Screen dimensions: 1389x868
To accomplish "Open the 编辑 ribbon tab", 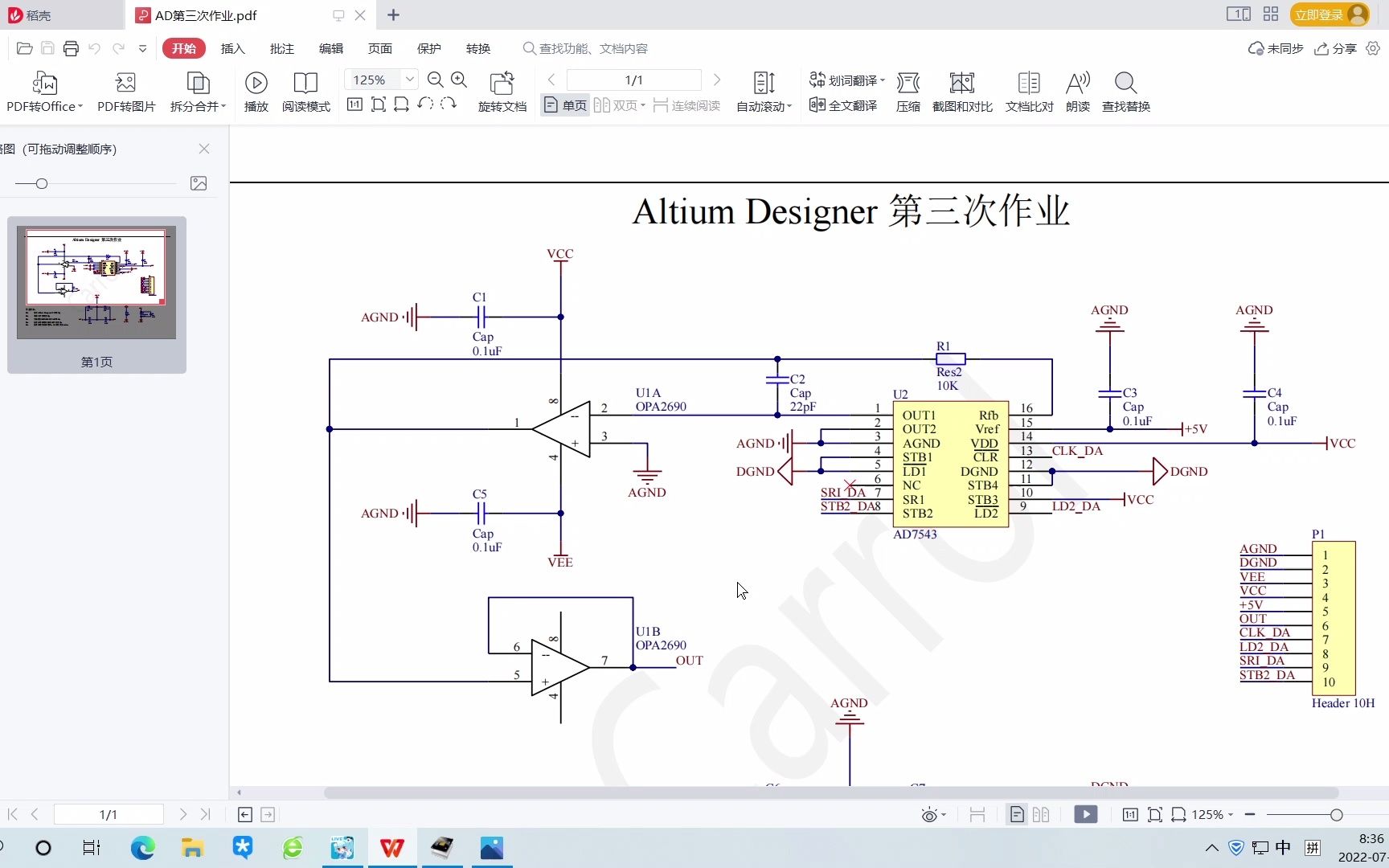I will point(330,48).
